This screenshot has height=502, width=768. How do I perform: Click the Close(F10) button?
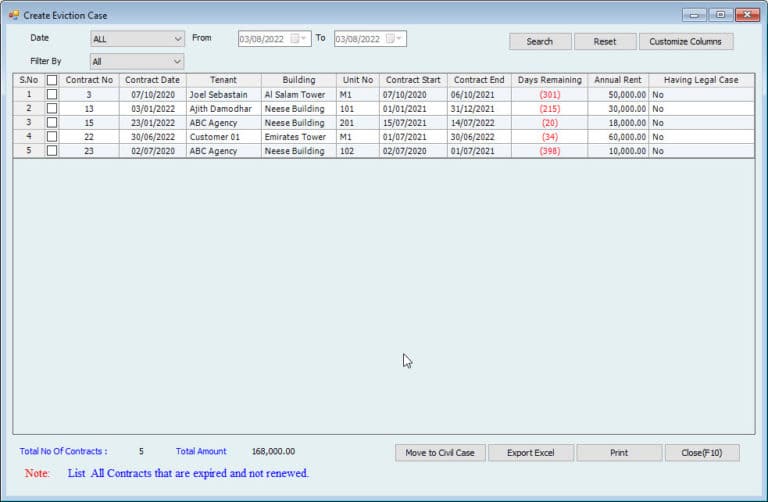702,453
